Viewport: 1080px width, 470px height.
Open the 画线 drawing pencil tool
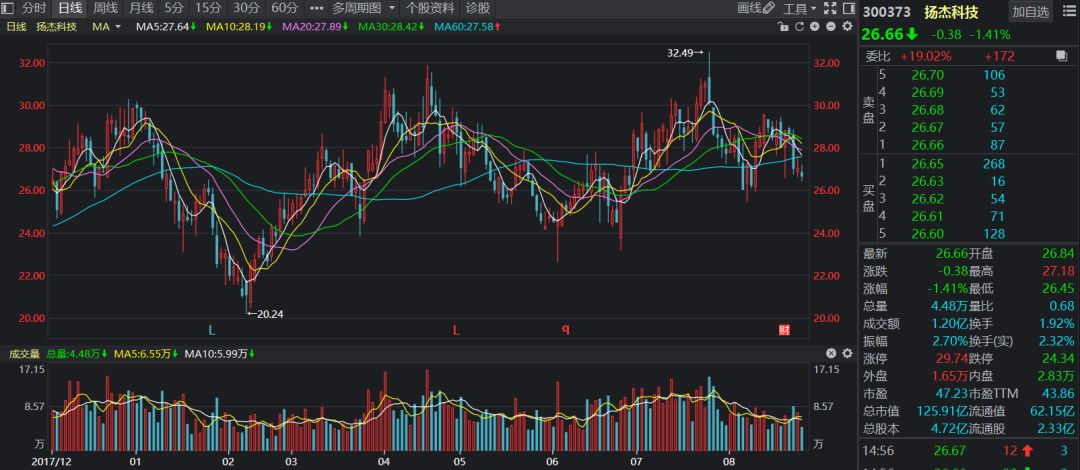(x=755, y=8)
